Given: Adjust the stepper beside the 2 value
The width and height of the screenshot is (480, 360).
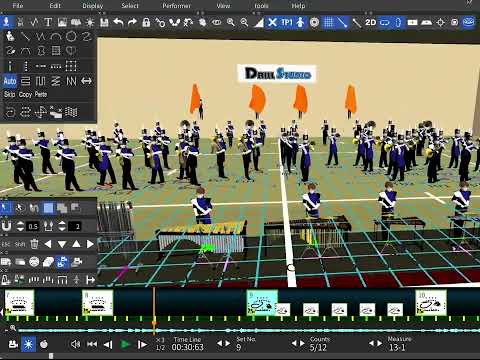Looking at the screenshot, I should click(62, 226).
